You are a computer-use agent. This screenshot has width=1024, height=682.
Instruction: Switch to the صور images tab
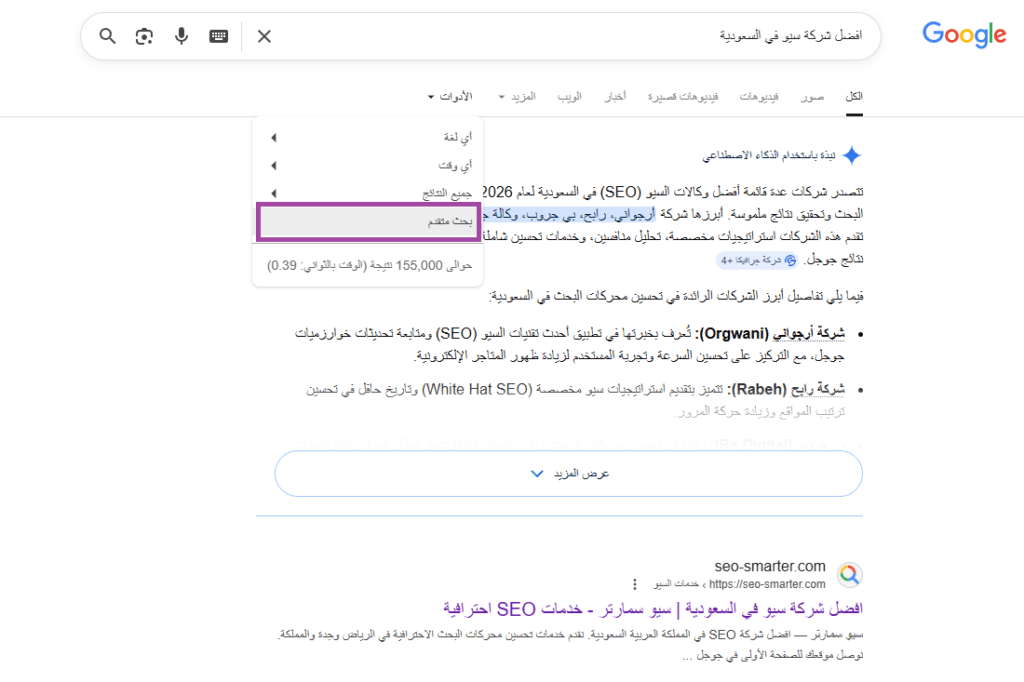811,97
